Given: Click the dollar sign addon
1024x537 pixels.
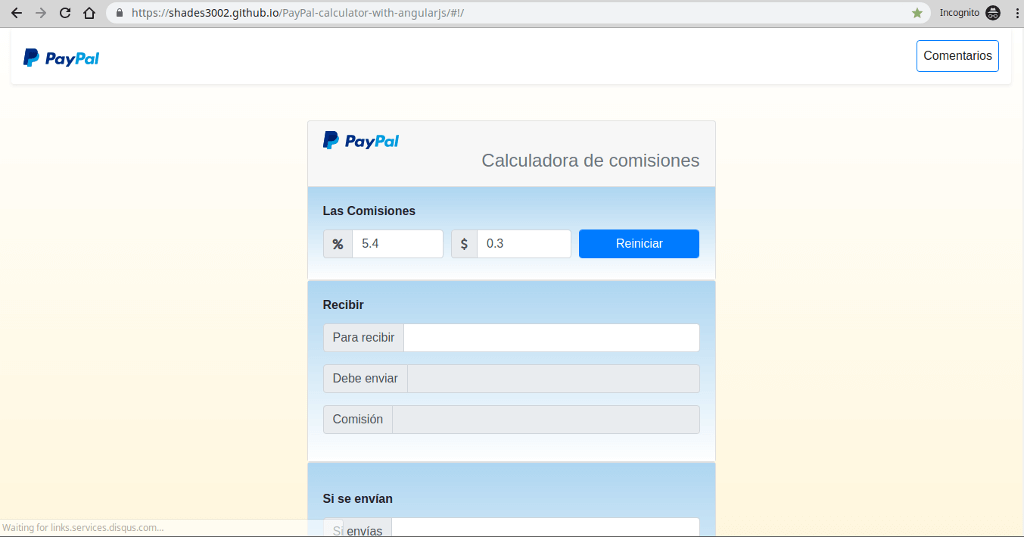Looking at the screenshot, I should click(464, 244).
